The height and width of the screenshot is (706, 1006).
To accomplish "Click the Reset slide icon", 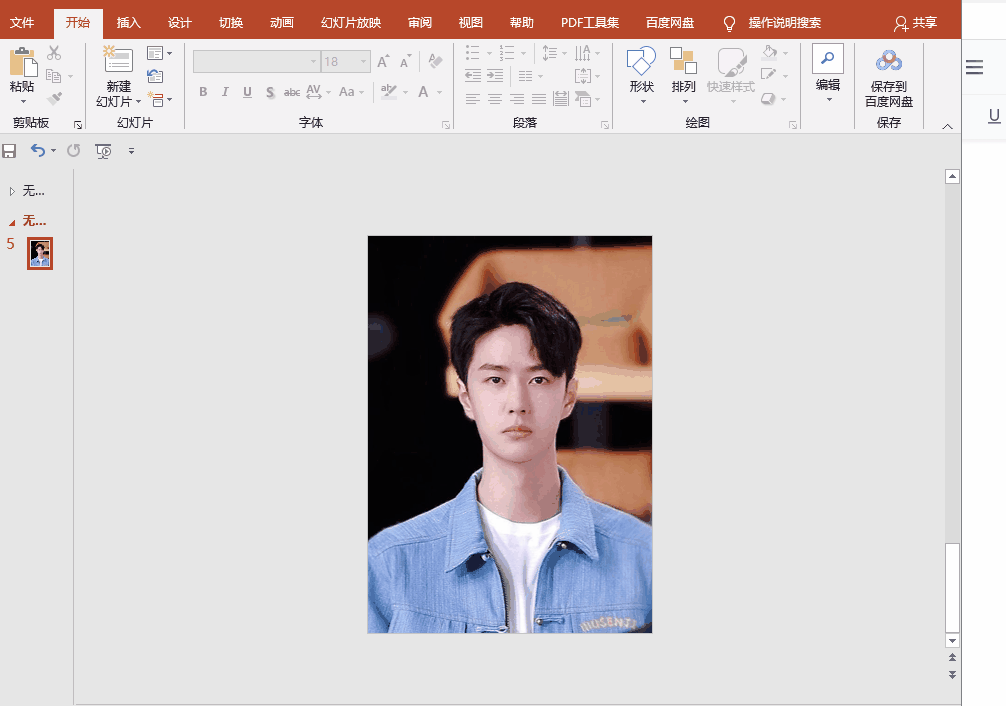I will (x=155, y=76).
